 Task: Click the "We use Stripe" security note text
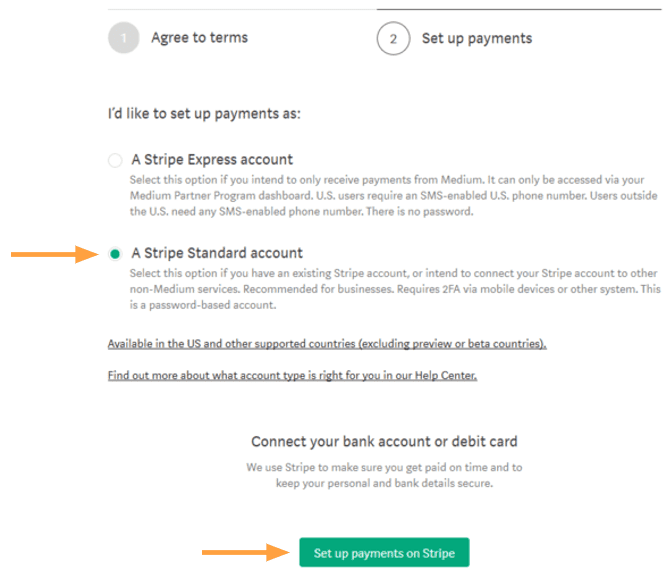point(384,475)
